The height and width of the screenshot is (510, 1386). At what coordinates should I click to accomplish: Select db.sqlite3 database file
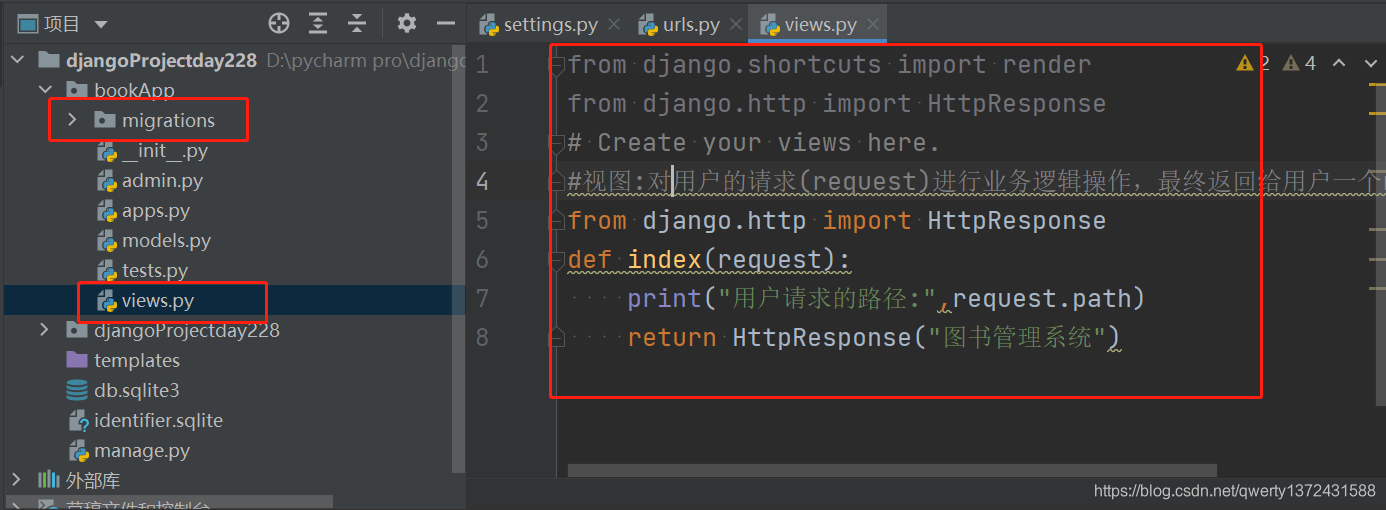pyautogui.click(x=137, y=390)
